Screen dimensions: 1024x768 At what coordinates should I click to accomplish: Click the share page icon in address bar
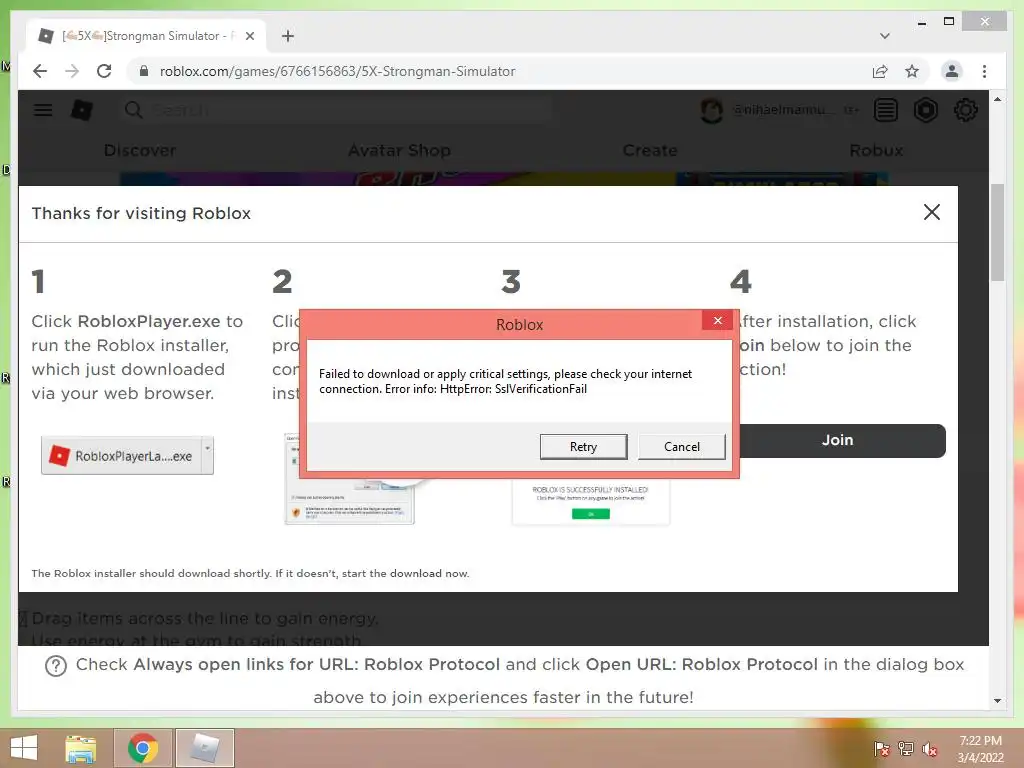tap(880, 71)
